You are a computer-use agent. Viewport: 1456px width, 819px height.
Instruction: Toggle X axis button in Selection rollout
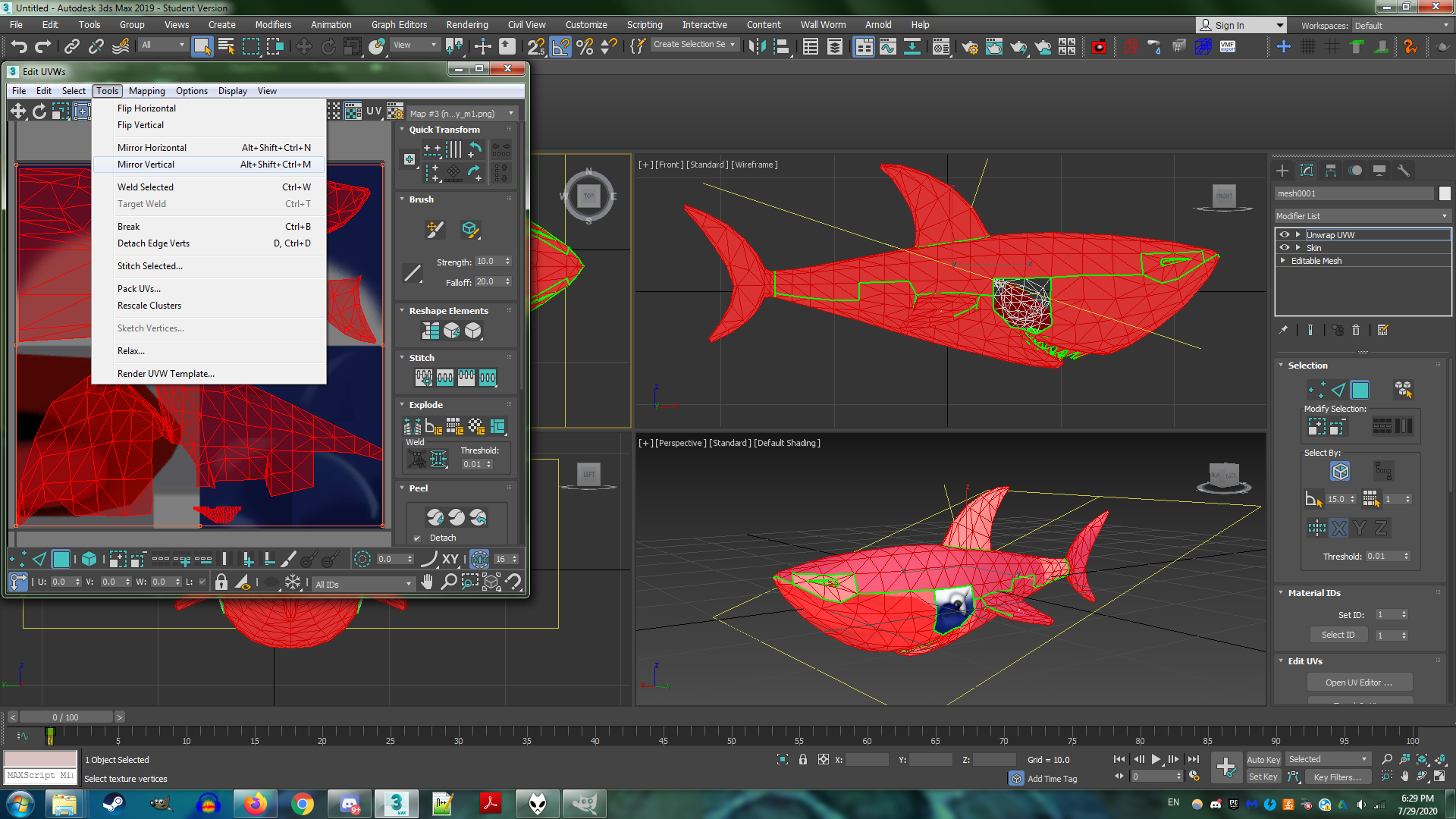(1339, 528)
